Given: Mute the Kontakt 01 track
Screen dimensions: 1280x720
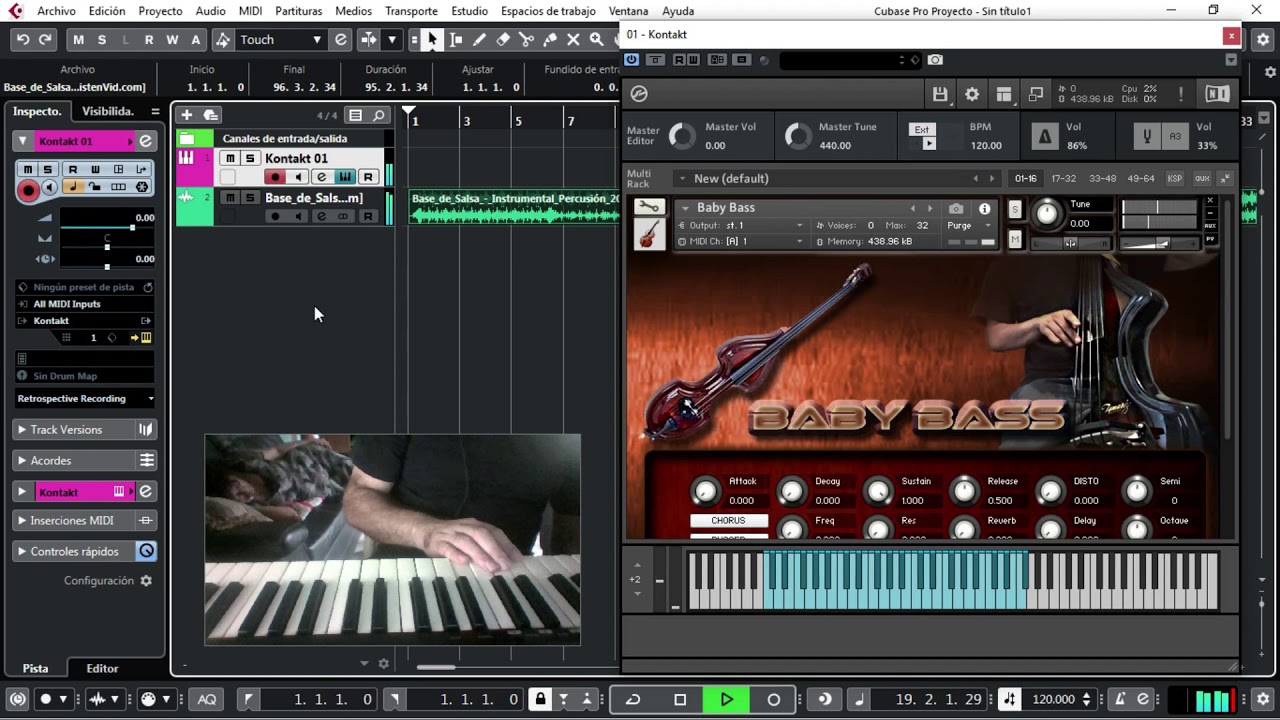Looking at the screenshot, I should pyautogui.click(x=230, y=158).
